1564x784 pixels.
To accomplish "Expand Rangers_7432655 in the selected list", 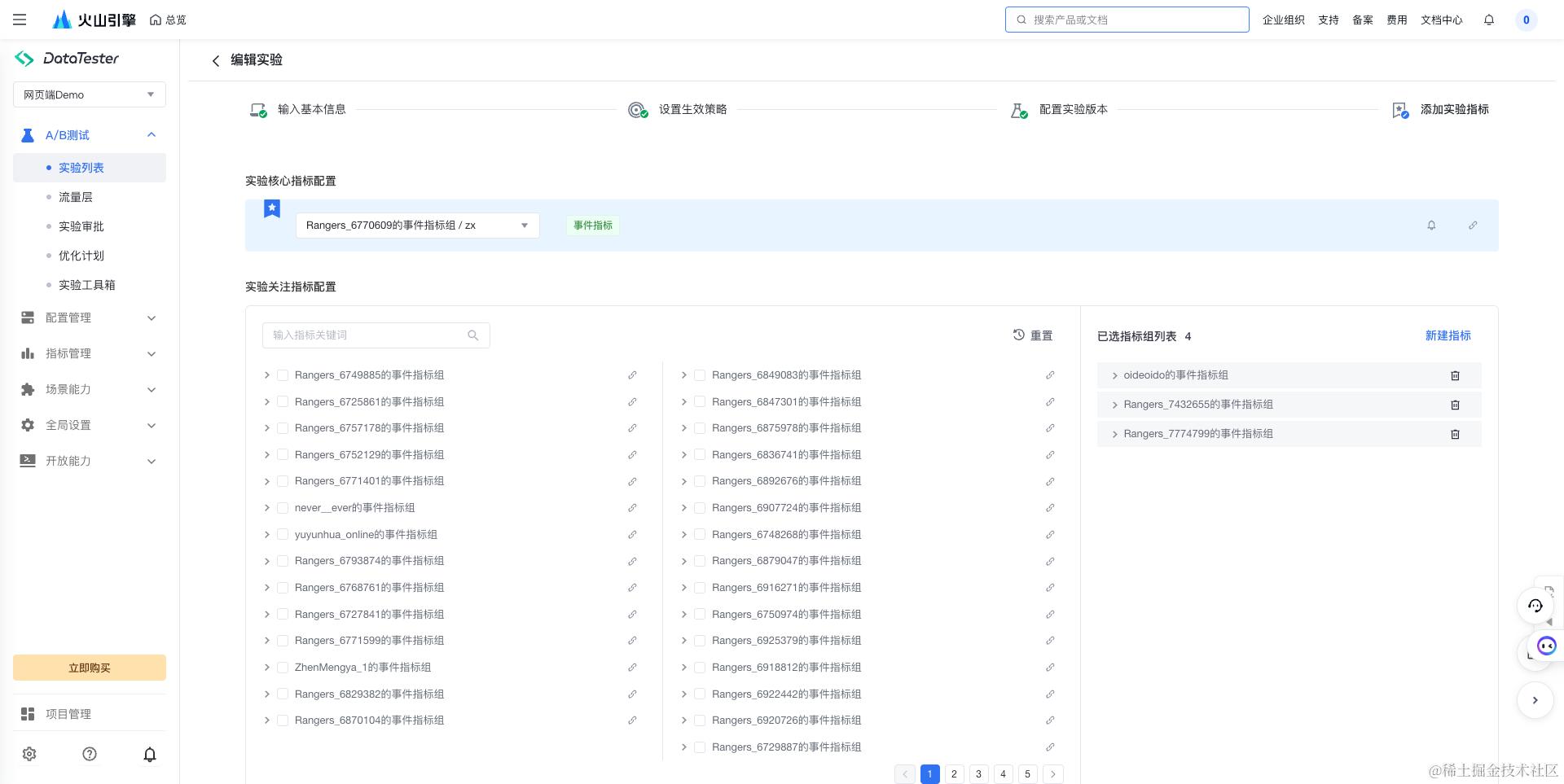I will point(1115,405).
